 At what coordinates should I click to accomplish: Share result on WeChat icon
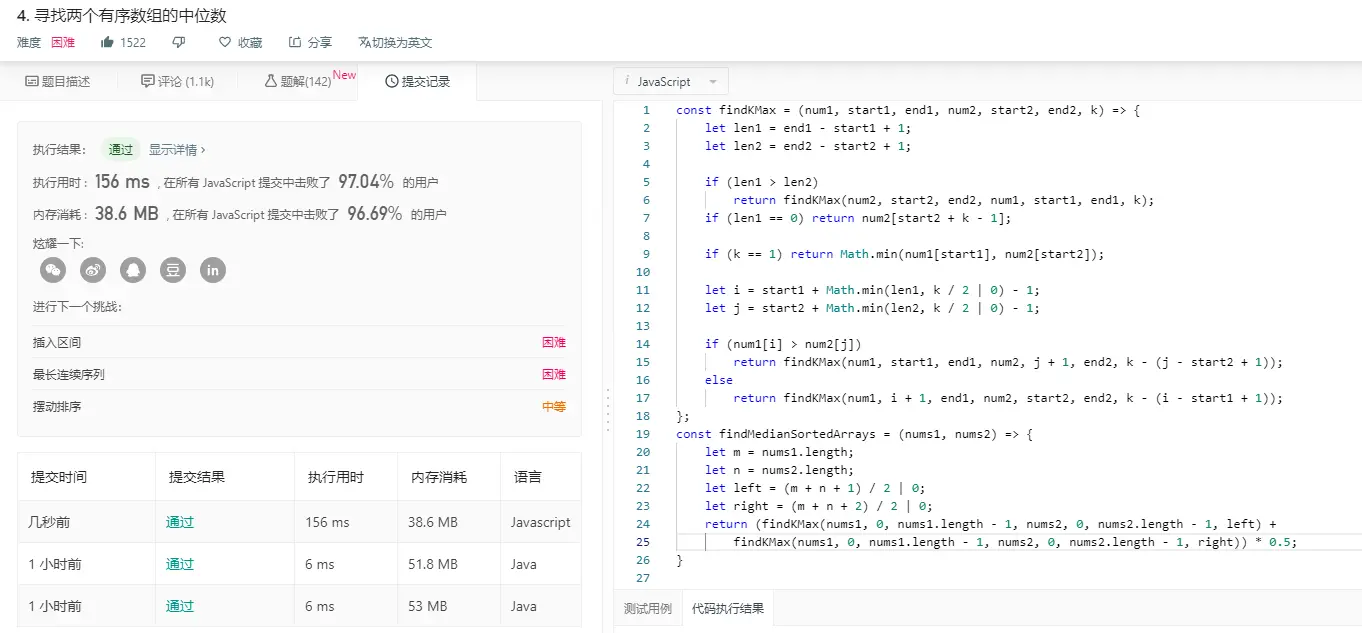pos(53,270)
